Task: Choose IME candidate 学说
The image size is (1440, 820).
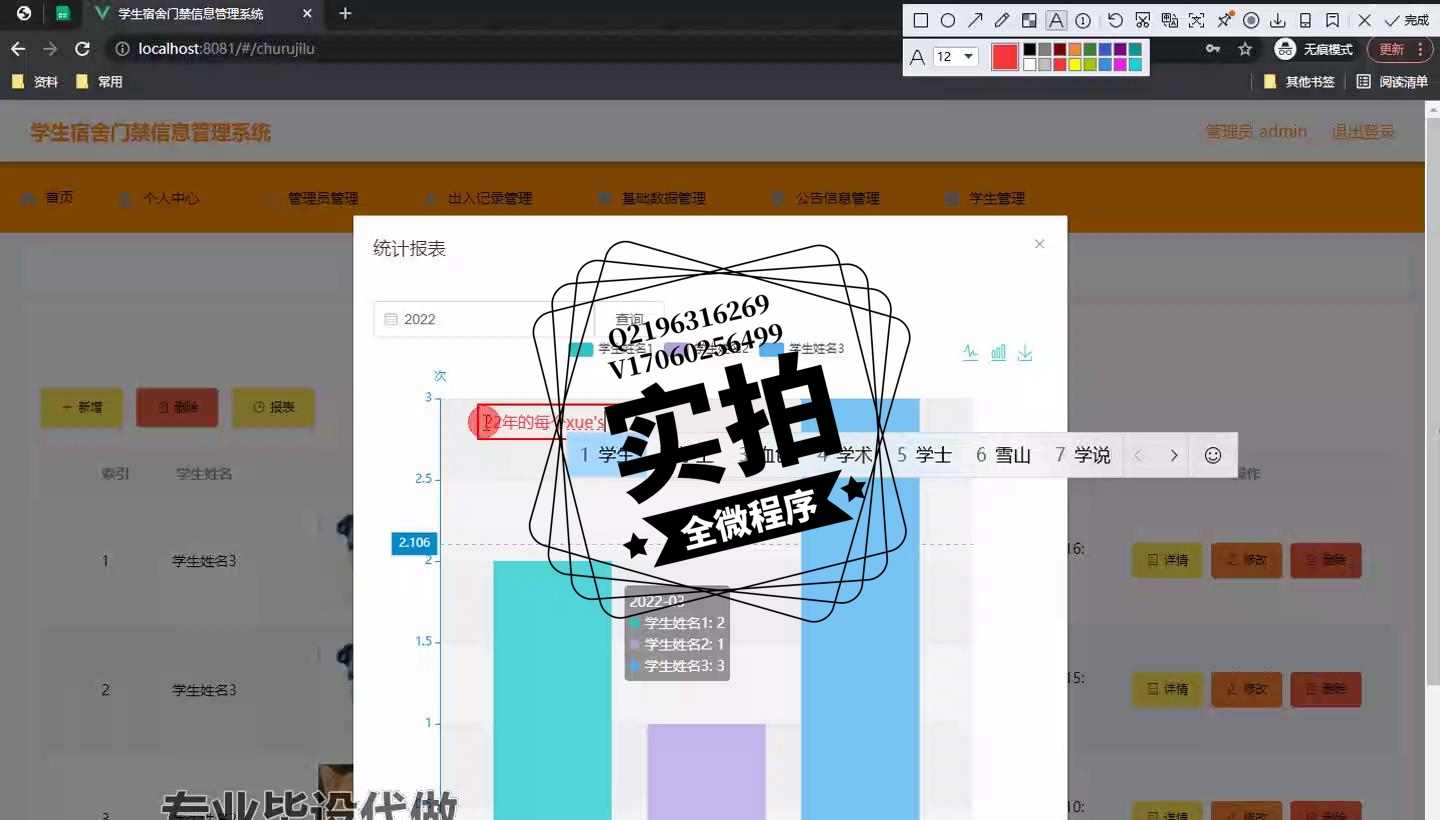Action: point(1083,455)
